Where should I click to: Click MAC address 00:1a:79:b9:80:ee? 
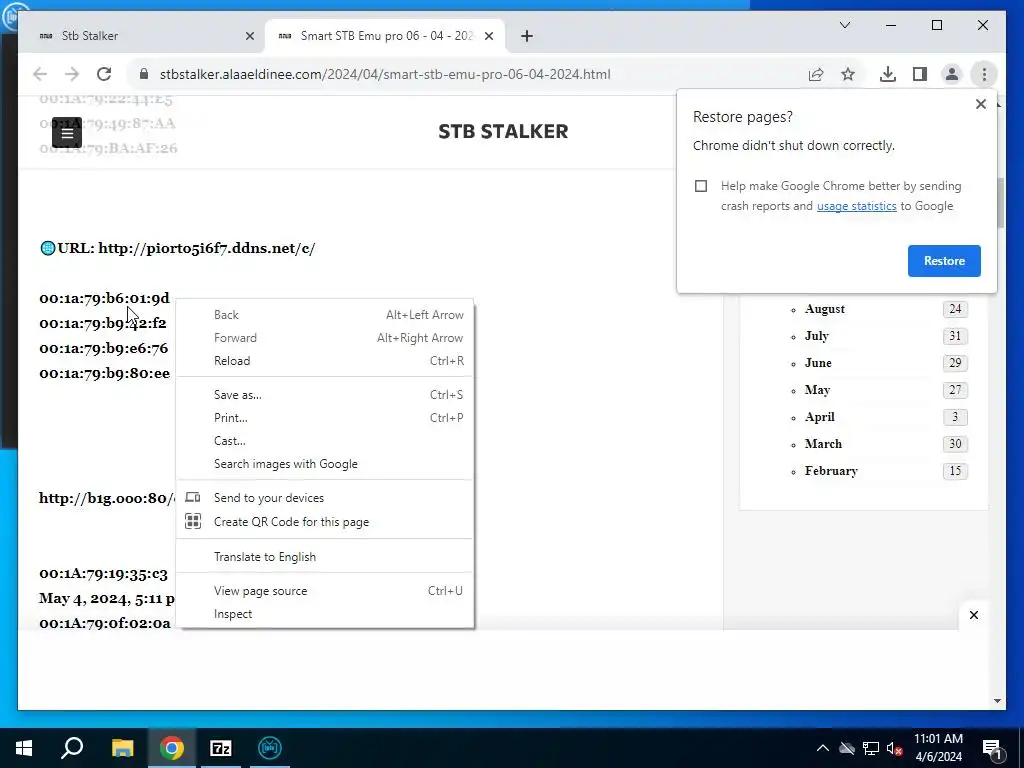(x=104, y=373)
